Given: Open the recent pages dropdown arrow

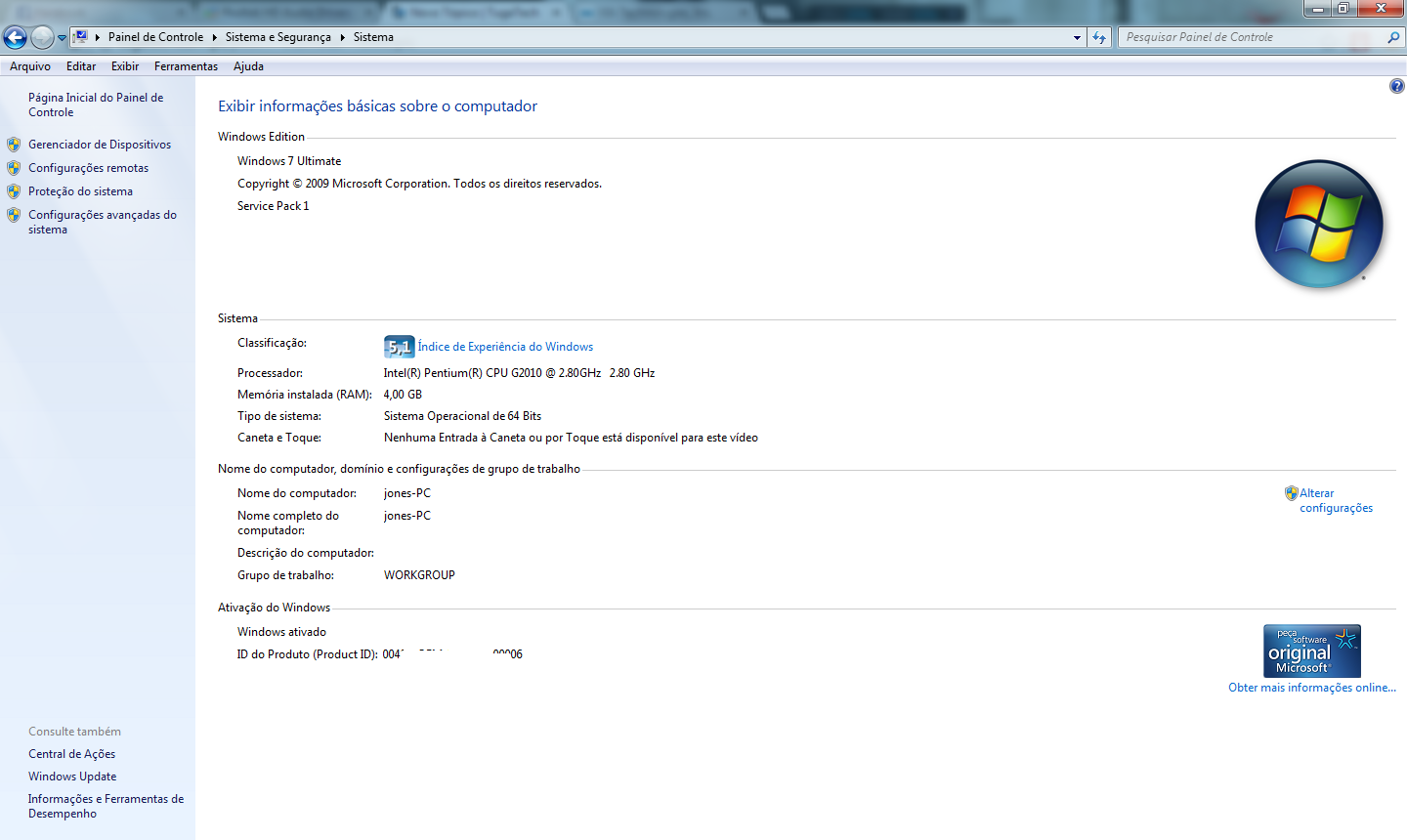Looking at the screenshot, I should tap(62, 38).
